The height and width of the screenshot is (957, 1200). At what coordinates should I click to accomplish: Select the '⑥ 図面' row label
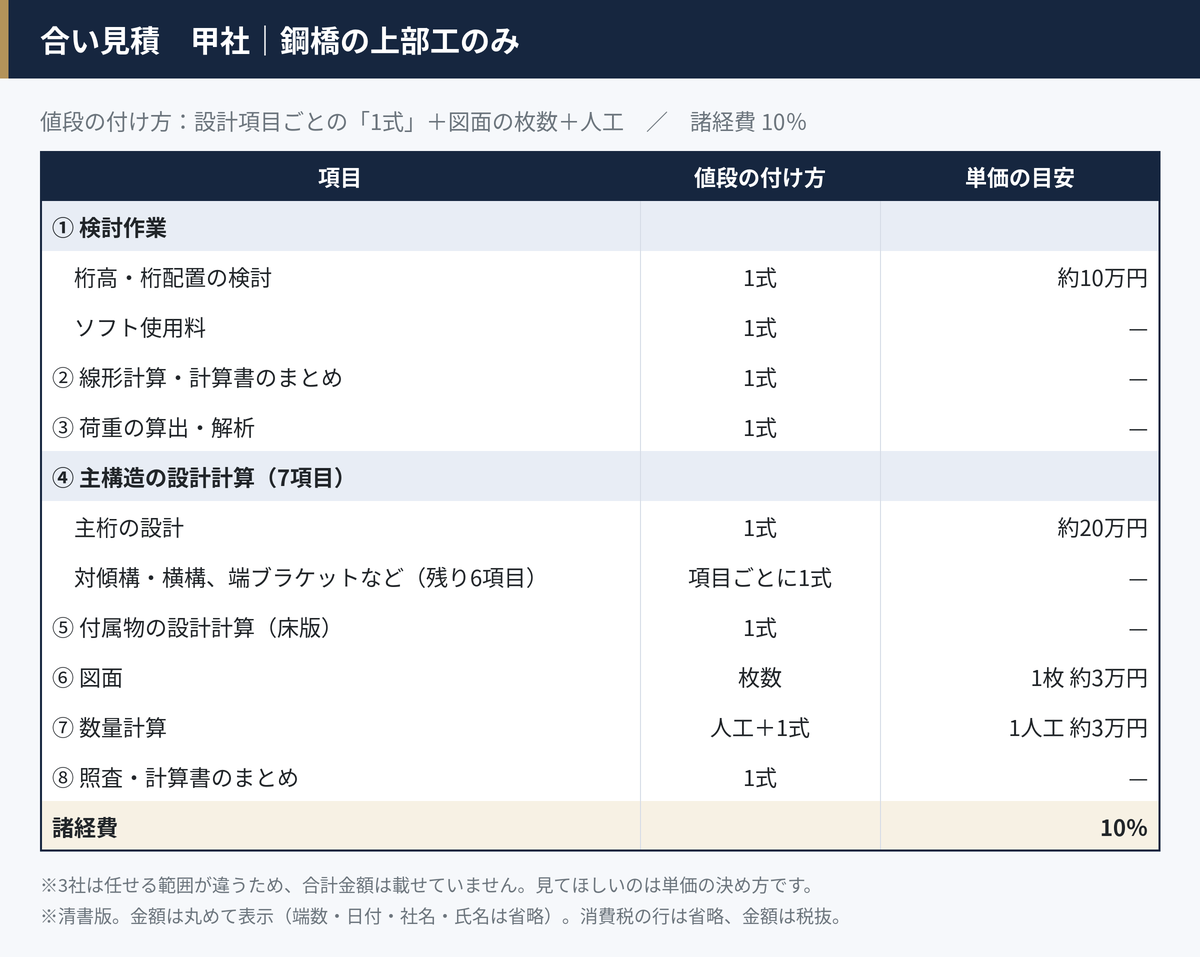(x=87, y=678)
